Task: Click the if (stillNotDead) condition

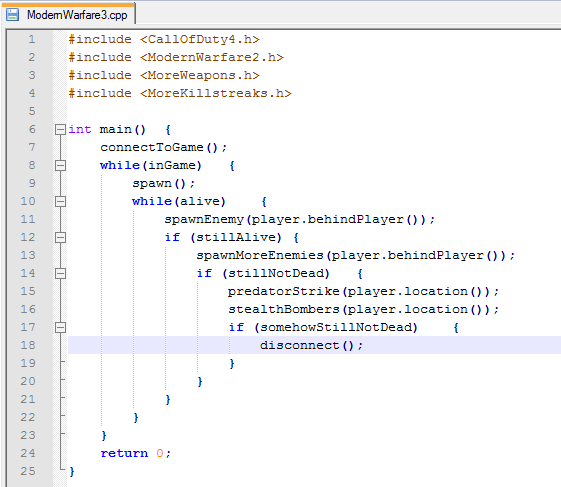Action: pyautogui.click(x=263, y=273)
